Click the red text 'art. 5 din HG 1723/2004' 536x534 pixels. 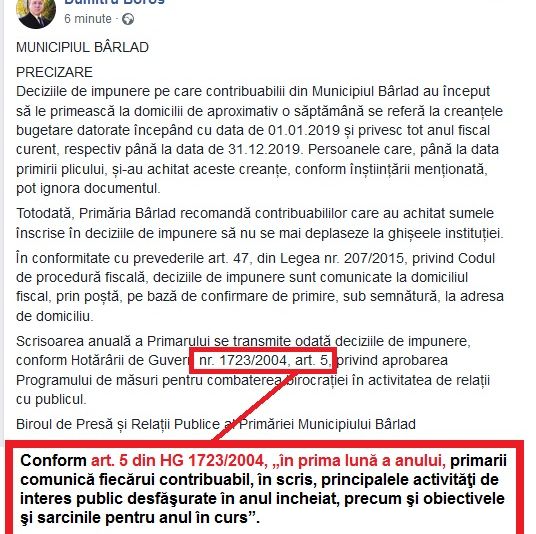178,460
